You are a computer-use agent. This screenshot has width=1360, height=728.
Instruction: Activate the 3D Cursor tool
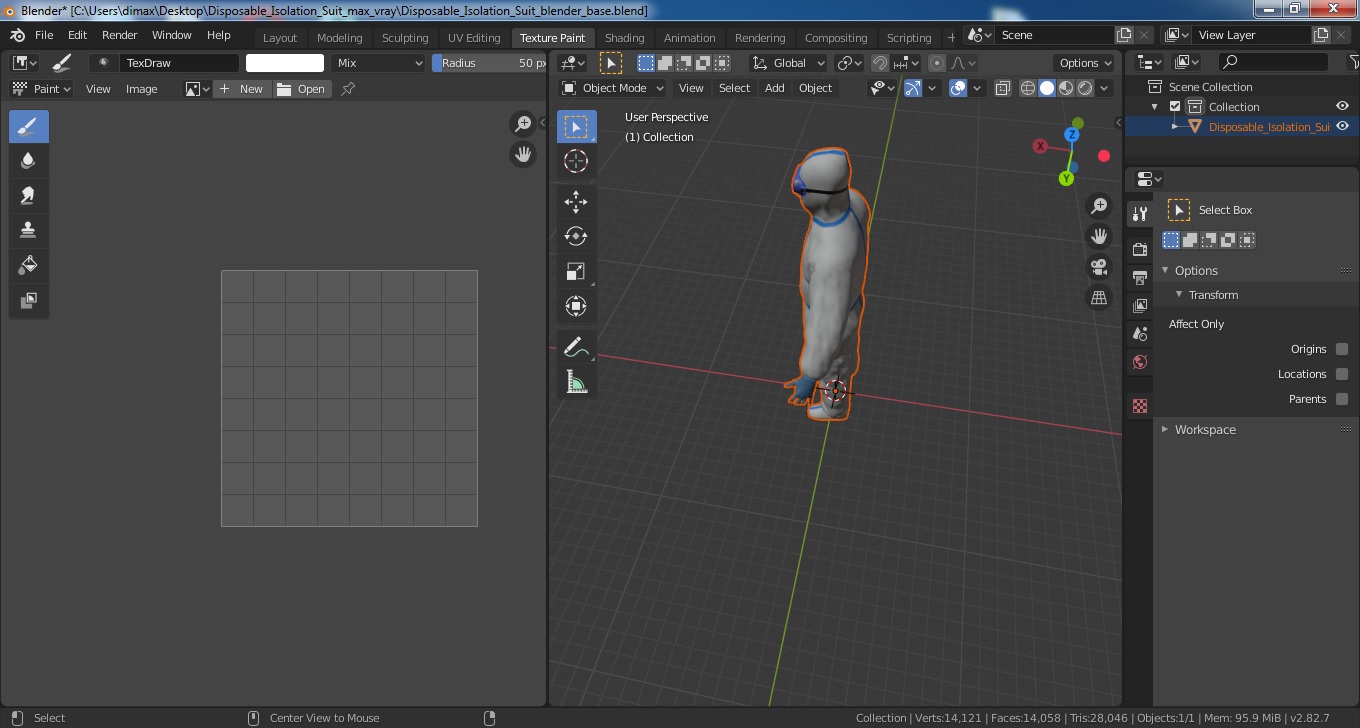coord(576,162)
